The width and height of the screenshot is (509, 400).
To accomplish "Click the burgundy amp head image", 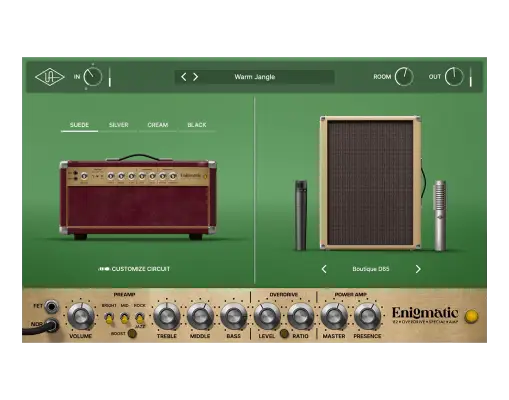I will pos(138,197).
